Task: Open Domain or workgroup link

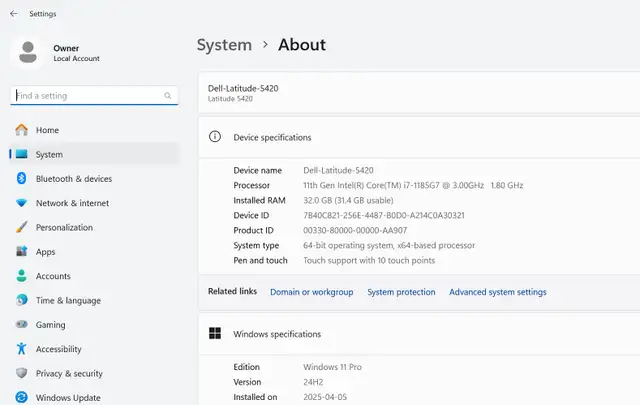Action: tap(311, 292)
